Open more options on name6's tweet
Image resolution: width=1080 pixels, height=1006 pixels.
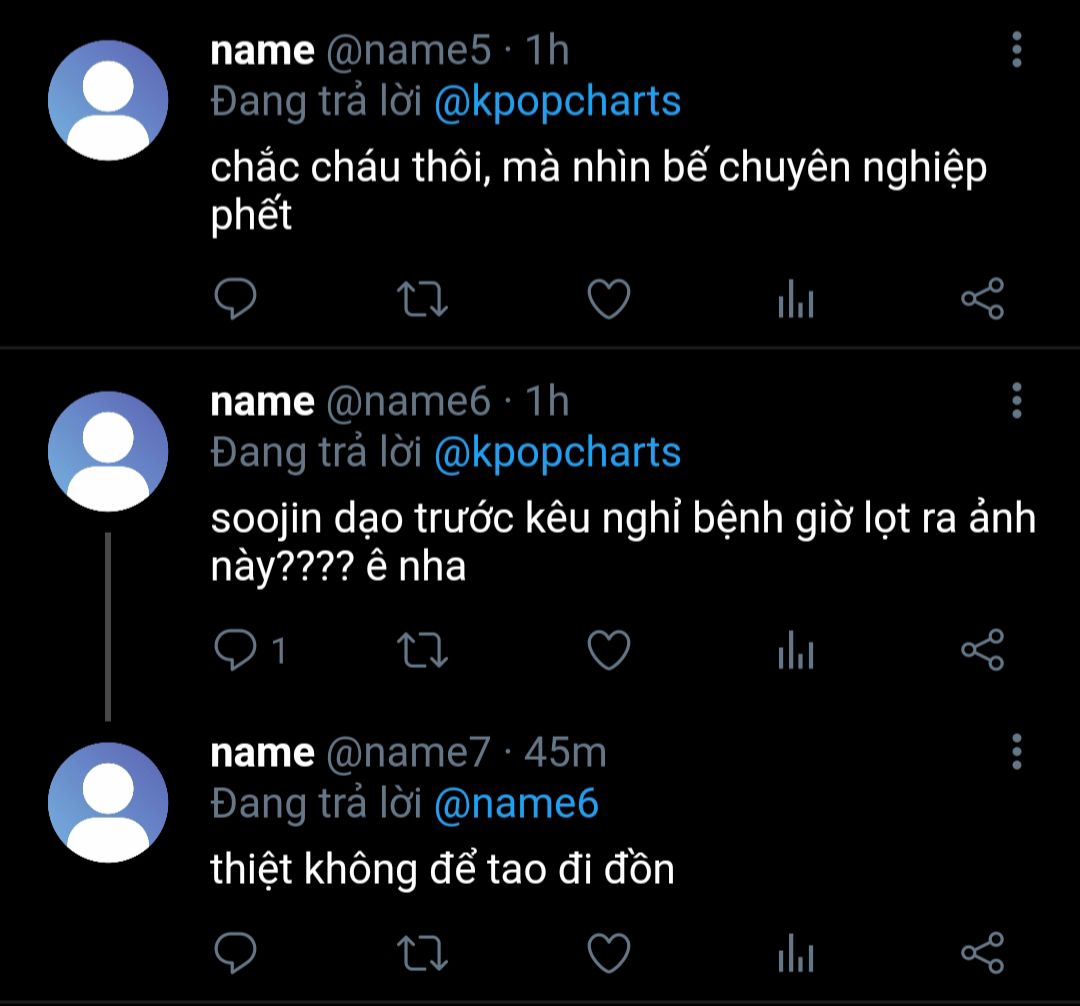(x=1017, y=400)
